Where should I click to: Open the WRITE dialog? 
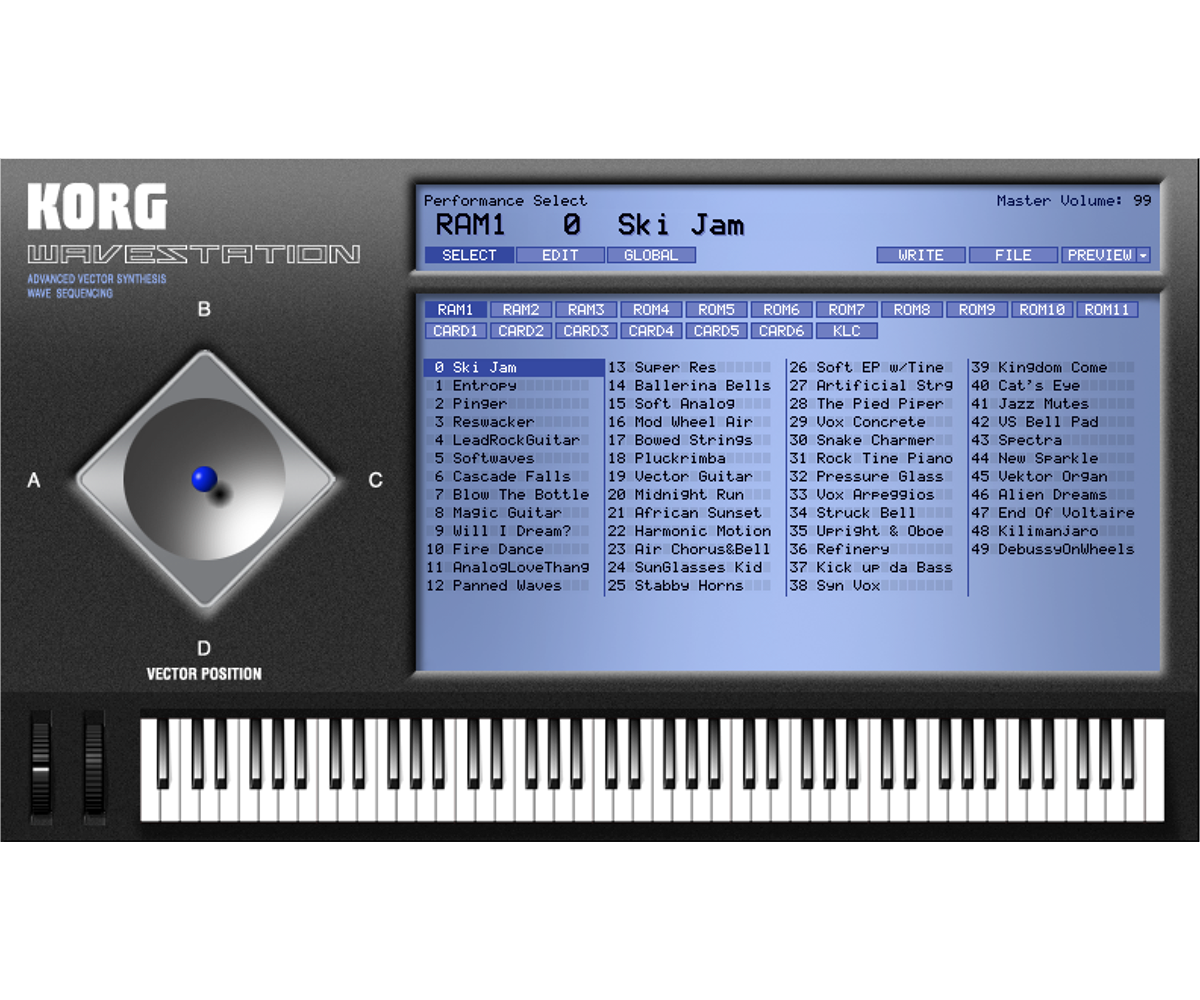click(919, 254)
